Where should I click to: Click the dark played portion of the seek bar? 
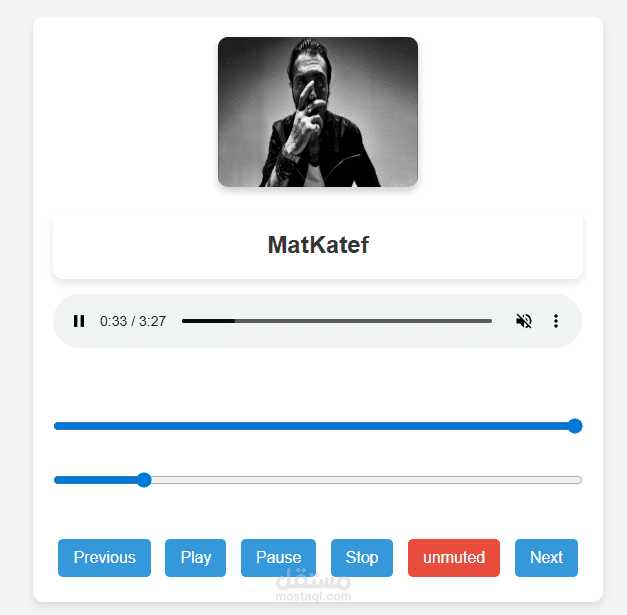[x=208, y=321]
